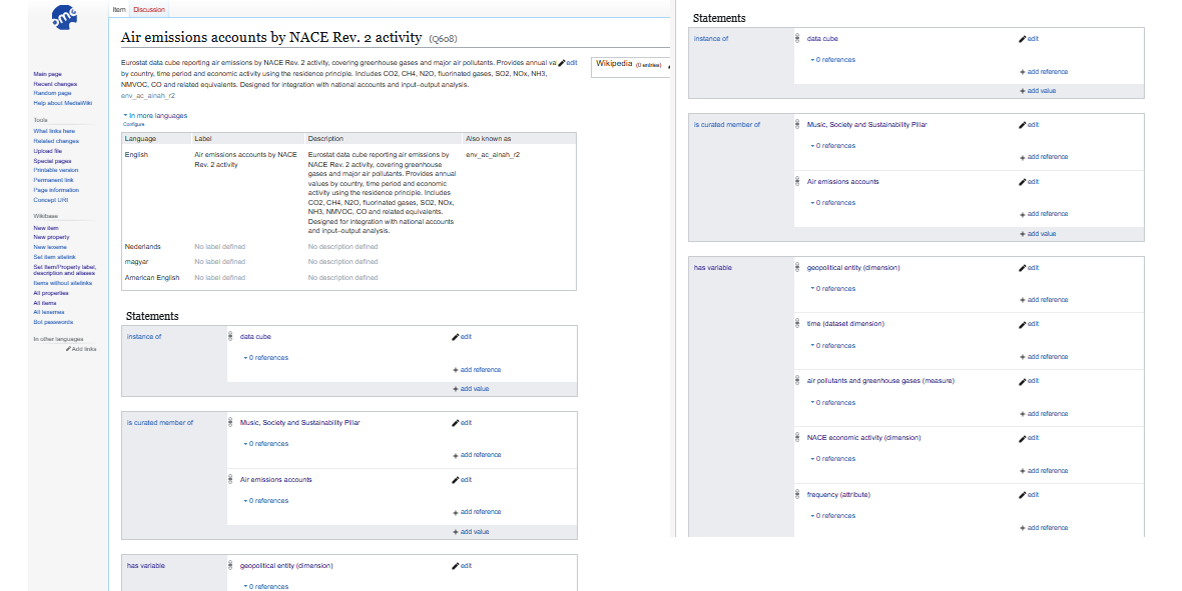1182x591 pixels.
Task: Click the edit pencil beside the item description
Action: [567, 62]
